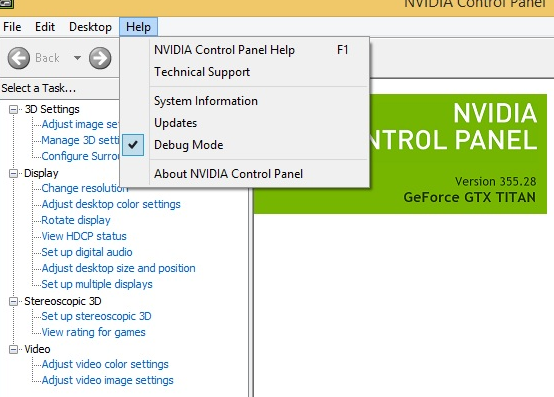Click the NVIDIA Control Panel green banner
This screenshot has height=397, width=554.
[x=400, y=154]
